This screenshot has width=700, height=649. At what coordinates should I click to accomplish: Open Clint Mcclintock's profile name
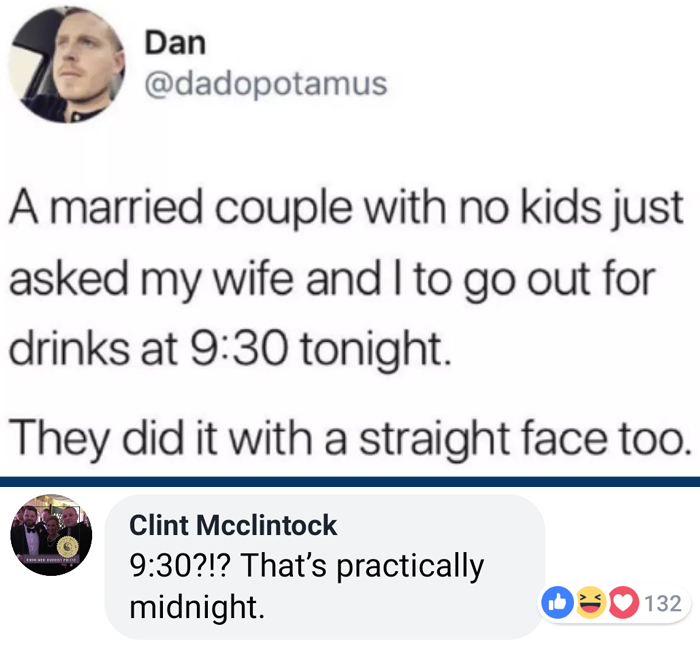[233, 525]
